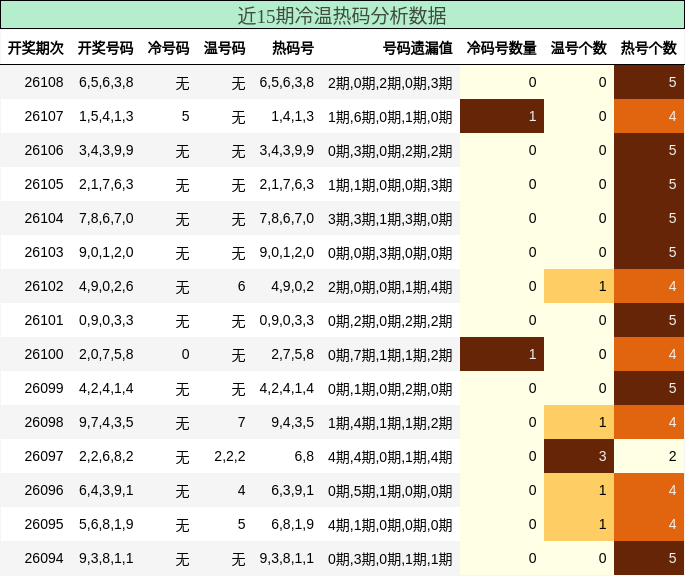Select drawn numbers 2,0,7,5,8
The width and height of the screenshot is (685, 576).
coord(106,354)
